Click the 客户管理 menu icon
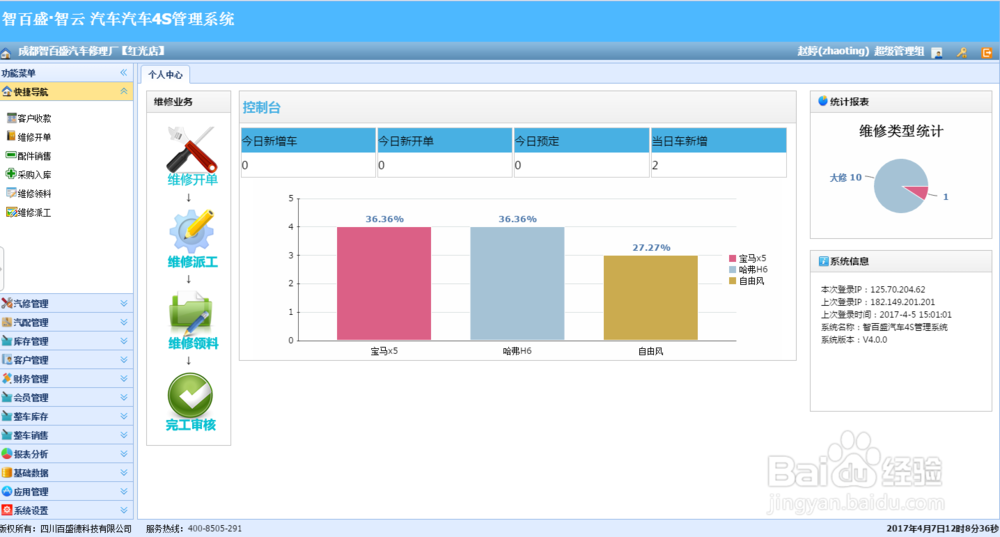Screen dimensions: 1000x537 (7, 360)
